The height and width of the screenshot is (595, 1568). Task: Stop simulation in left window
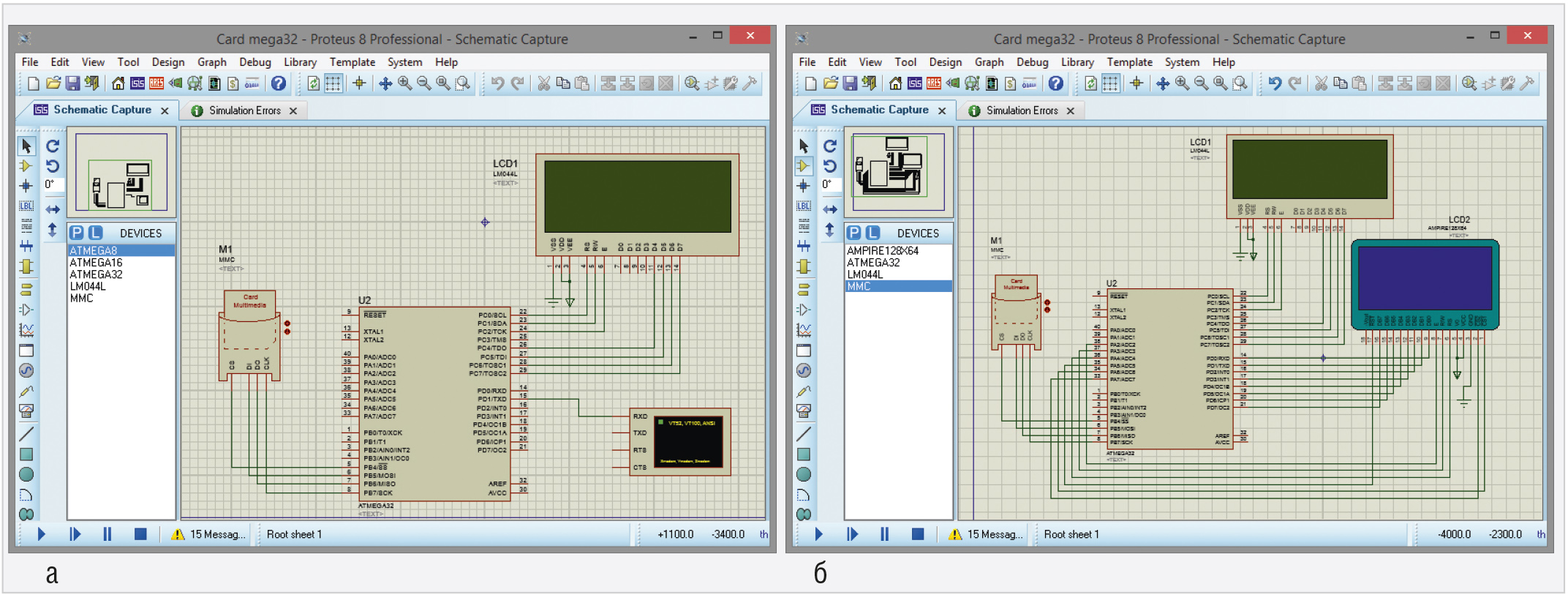pyautogui.click(x=140, y=534)
